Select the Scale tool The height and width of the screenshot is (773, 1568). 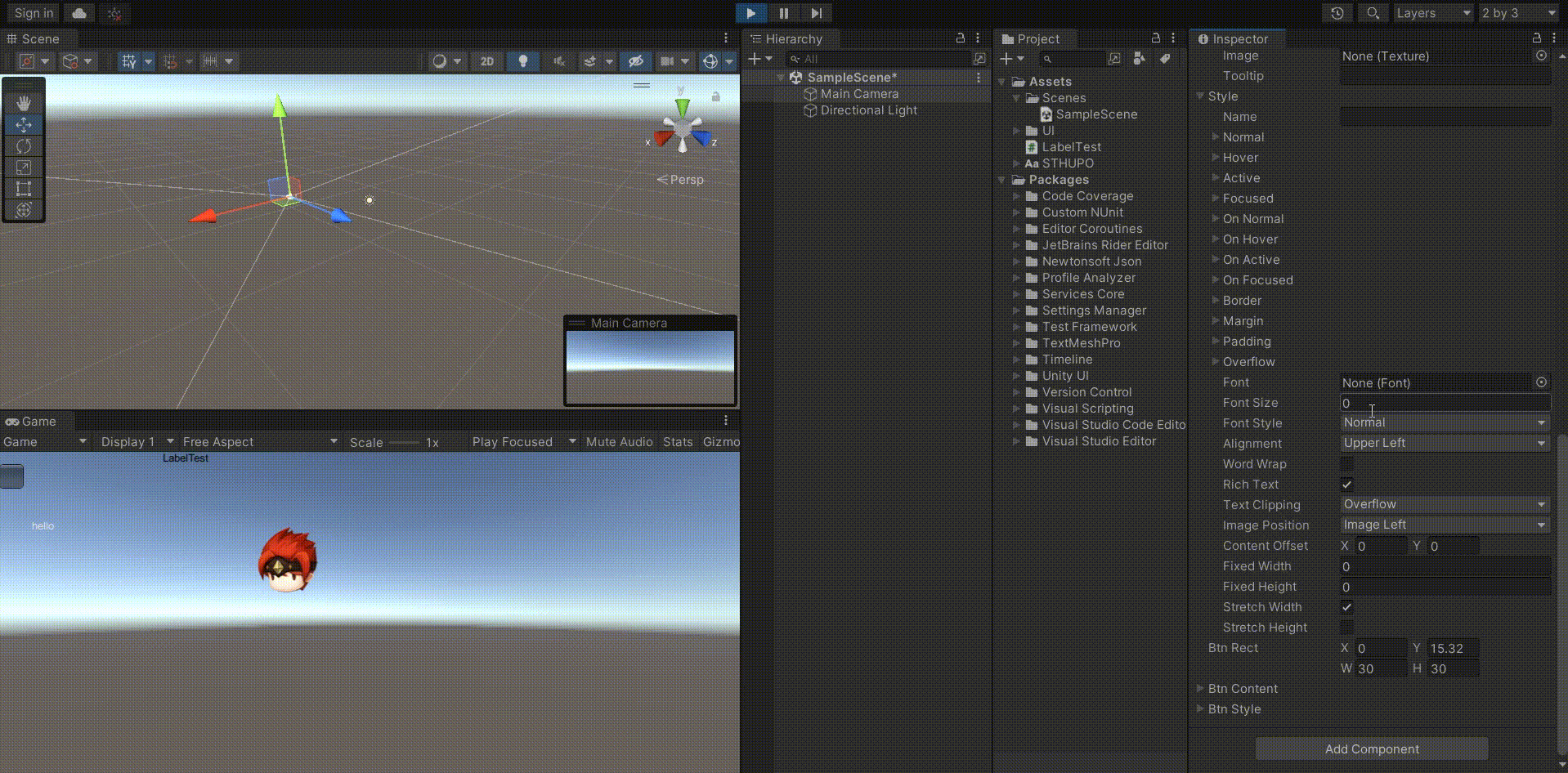[x=24, y=167]
